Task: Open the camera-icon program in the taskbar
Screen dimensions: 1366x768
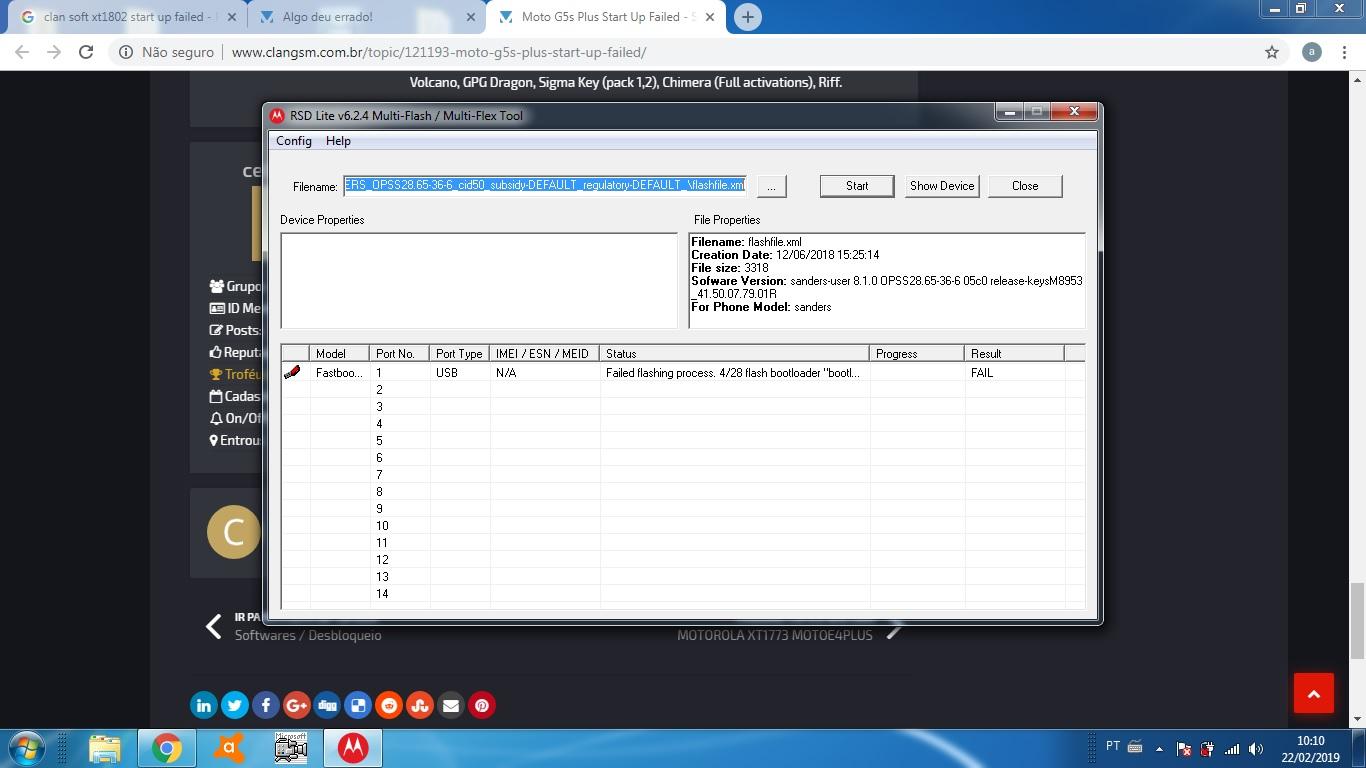Action: point(291,748)
